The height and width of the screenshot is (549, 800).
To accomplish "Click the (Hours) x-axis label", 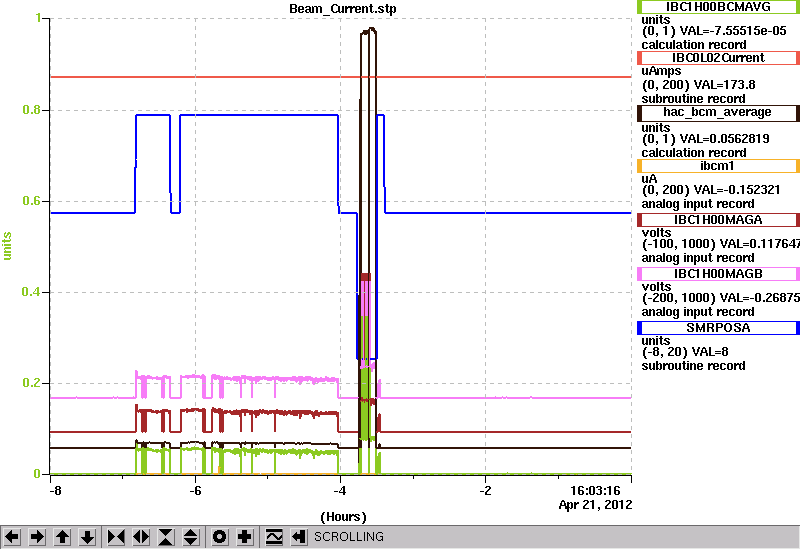I will coord(343,517).
